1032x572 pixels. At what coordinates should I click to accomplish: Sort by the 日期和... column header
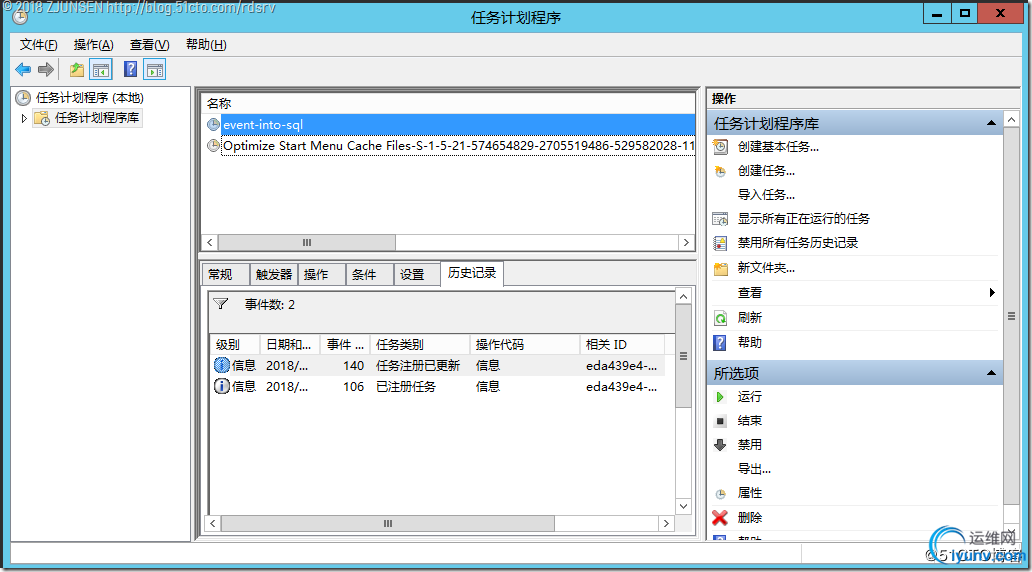tap(290, 344)
